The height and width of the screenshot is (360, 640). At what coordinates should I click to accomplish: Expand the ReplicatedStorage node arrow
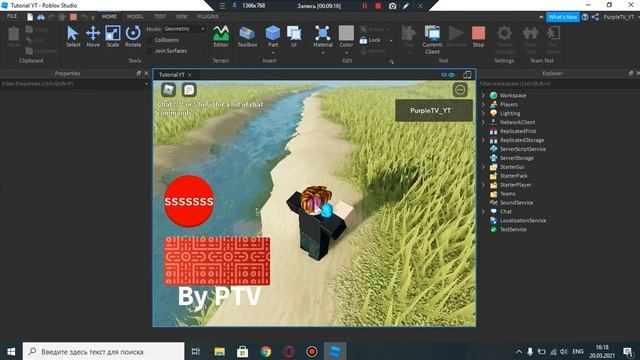484,140
